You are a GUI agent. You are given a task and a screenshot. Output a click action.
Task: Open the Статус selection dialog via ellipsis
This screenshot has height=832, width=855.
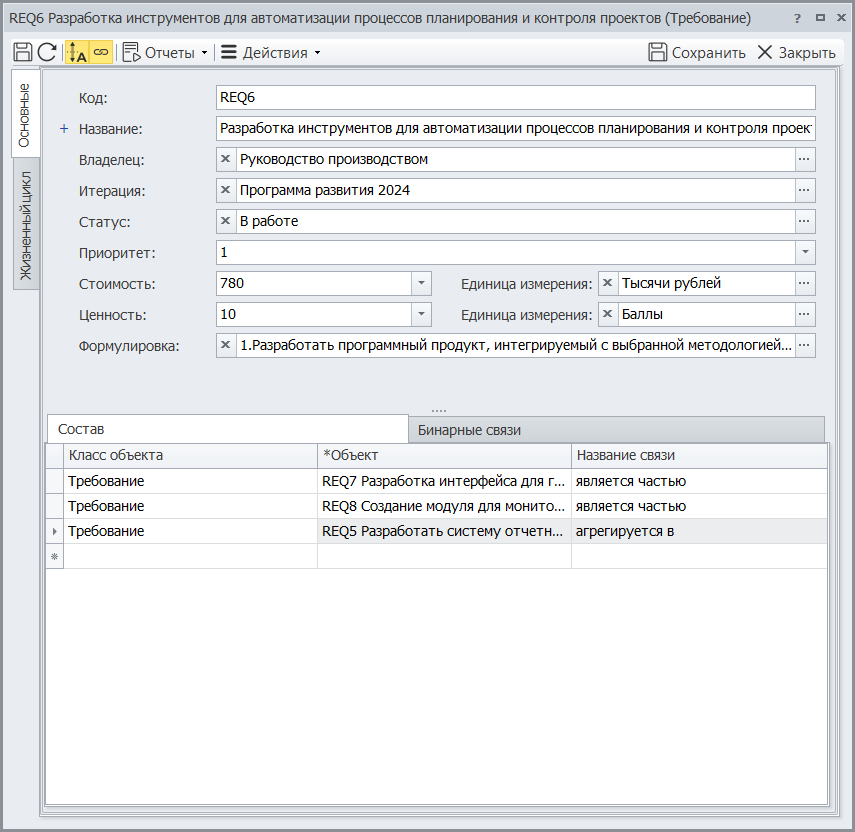pyautogui.click(x=805, y=221)
